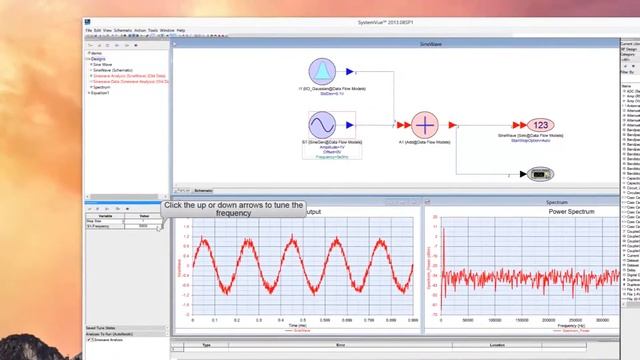
Task: Click the Variable column header
Action: [105, 216]
